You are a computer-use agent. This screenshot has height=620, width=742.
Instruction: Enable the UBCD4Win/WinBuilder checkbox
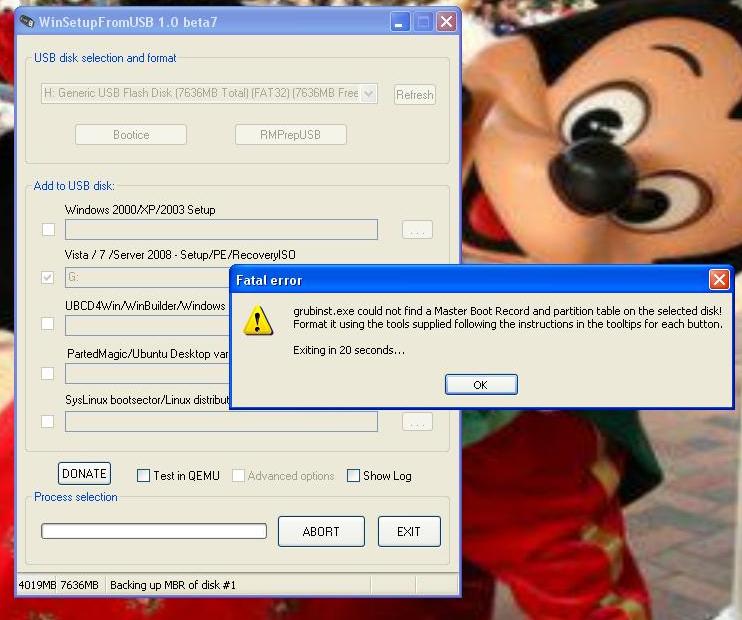[47, 324]
